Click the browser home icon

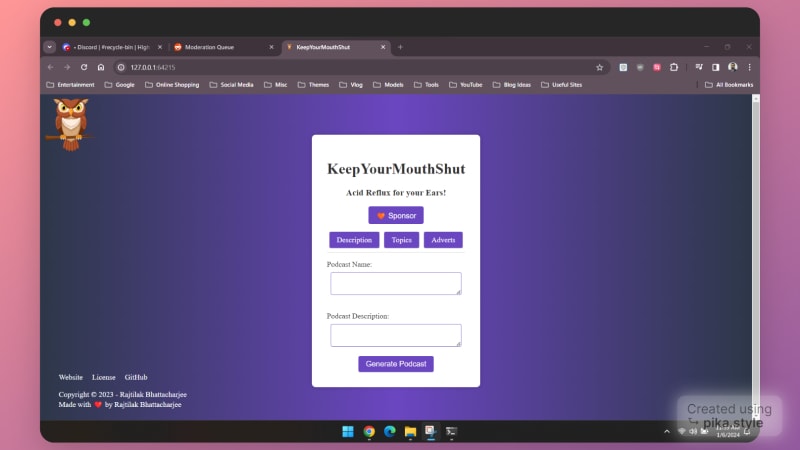click(x=101, y=67)
